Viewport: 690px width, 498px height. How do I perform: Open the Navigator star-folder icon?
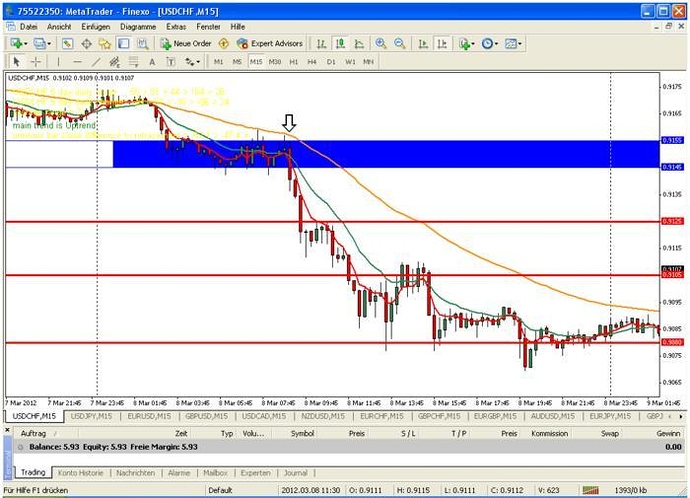coord(105,44)
